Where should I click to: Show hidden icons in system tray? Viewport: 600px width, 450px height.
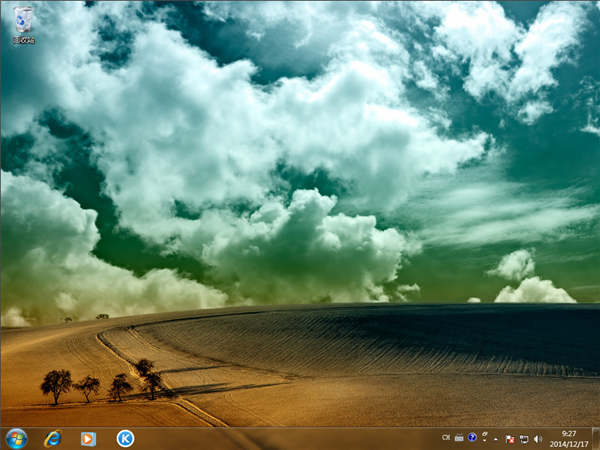click(496, 438)
